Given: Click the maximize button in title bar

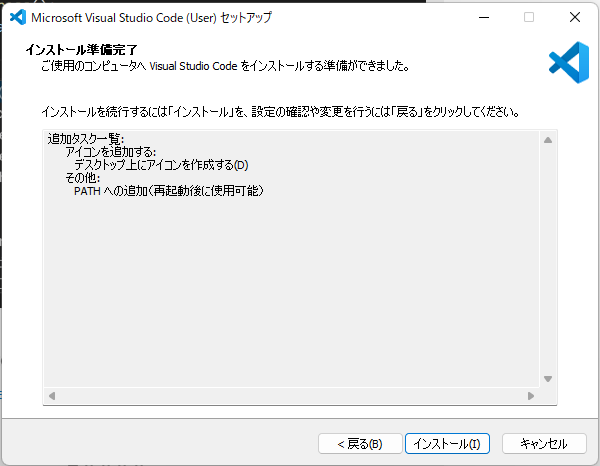Looking at the screenshot, I should pyautogui.click(x=529, y=17).
